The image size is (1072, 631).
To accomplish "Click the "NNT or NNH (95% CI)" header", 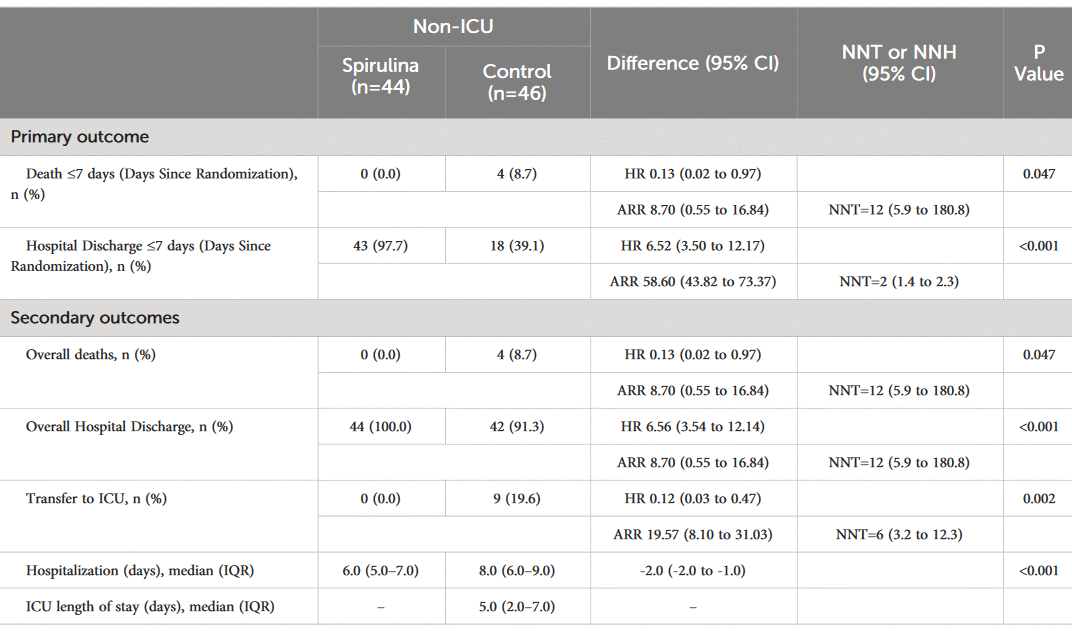I will (899, 63).
